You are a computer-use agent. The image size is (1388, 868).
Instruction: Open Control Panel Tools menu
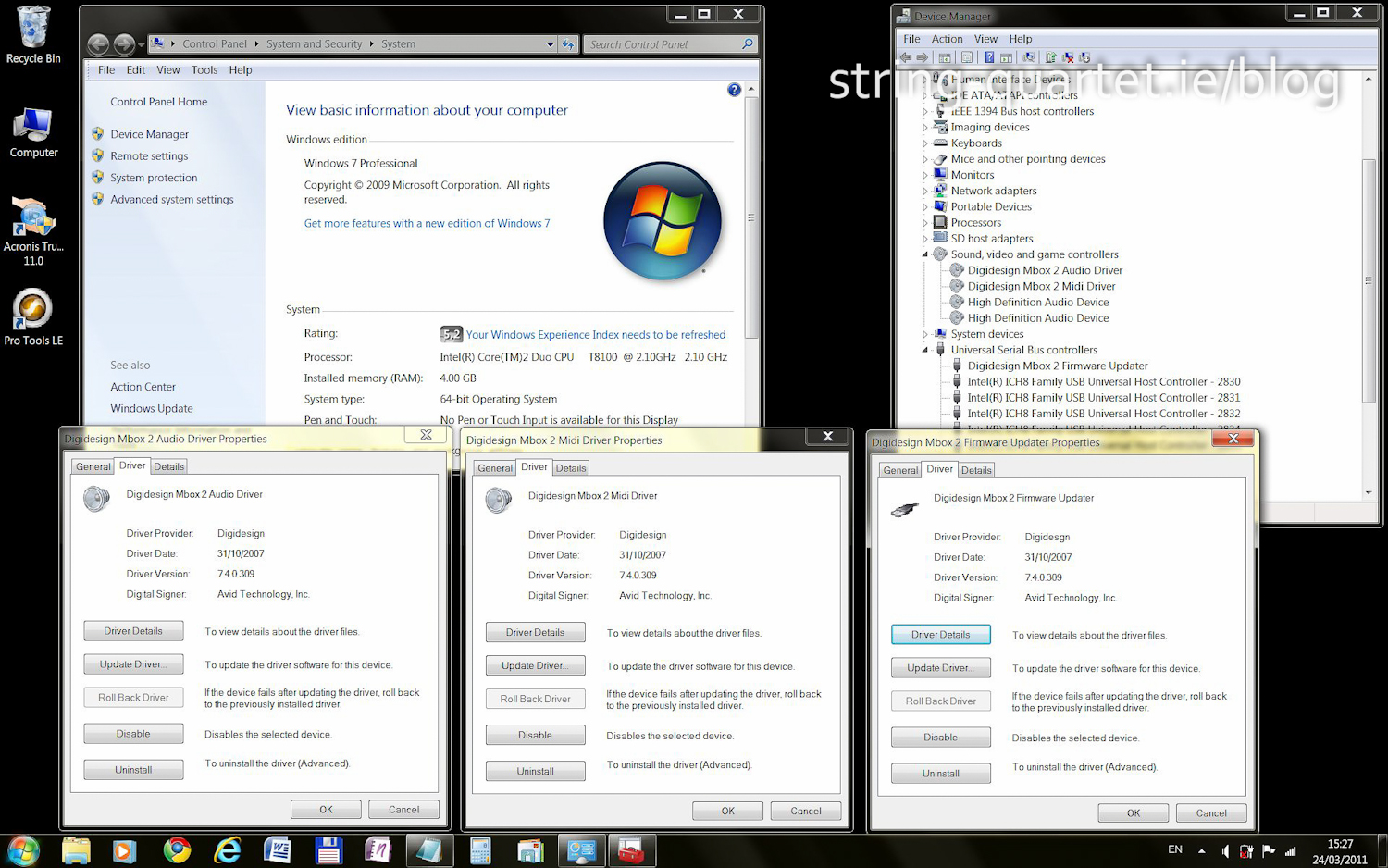[204, 70]
